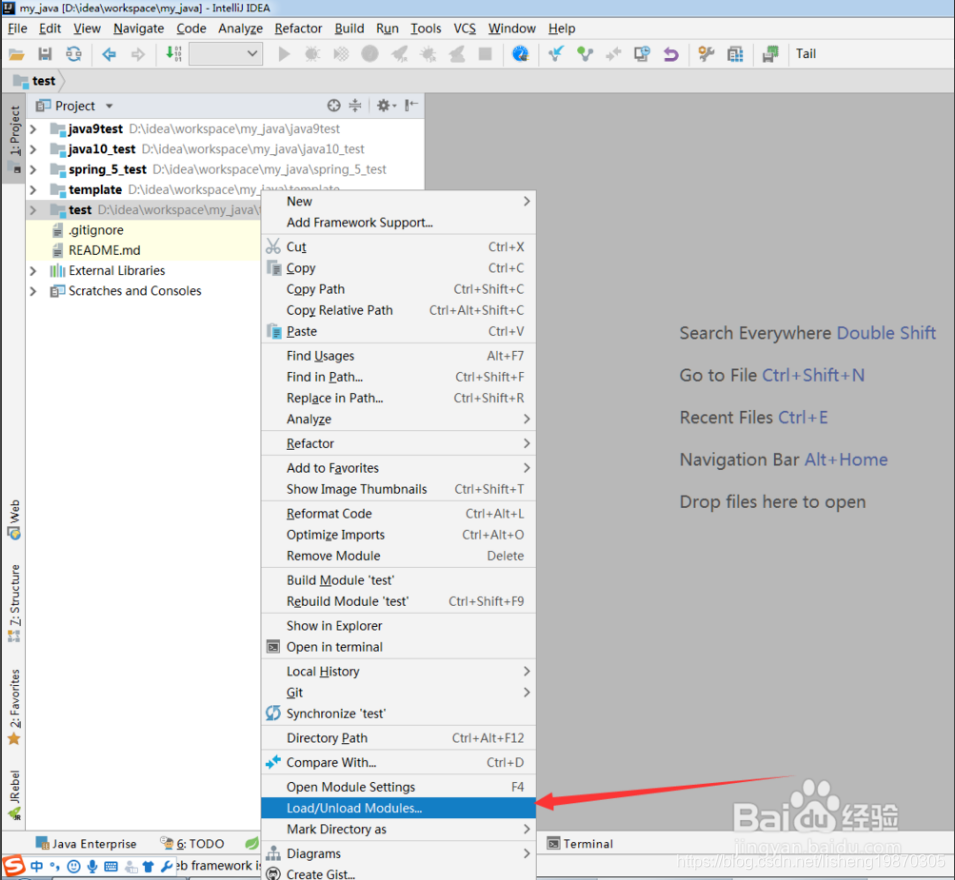Click the Stop square icon
The width and height of the screenshot is (955, 880).
[485, 54]
